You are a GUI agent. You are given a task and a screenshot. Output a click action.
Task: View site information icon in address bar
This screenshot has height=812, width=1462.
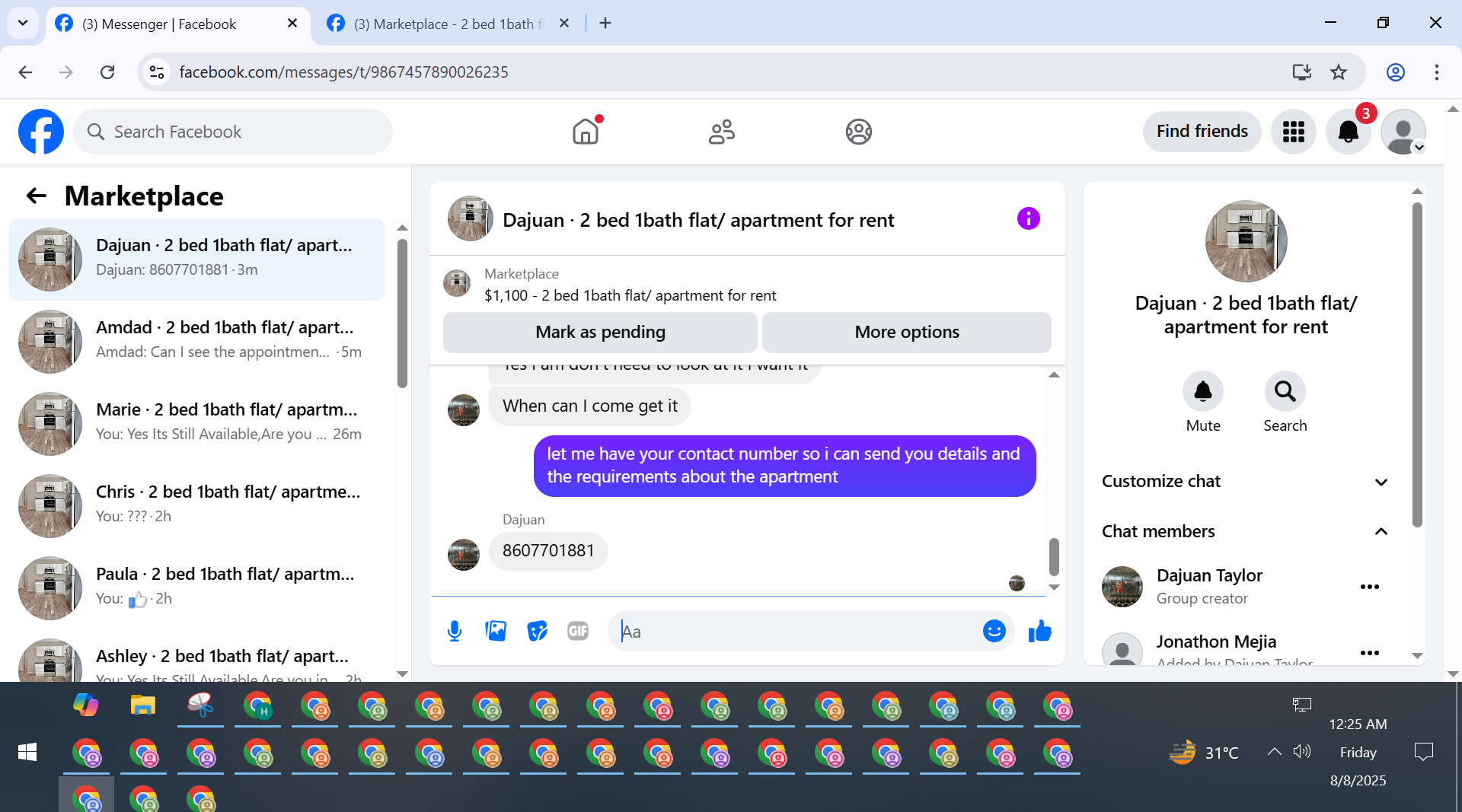pyautogui.click(x=157, y=72)
